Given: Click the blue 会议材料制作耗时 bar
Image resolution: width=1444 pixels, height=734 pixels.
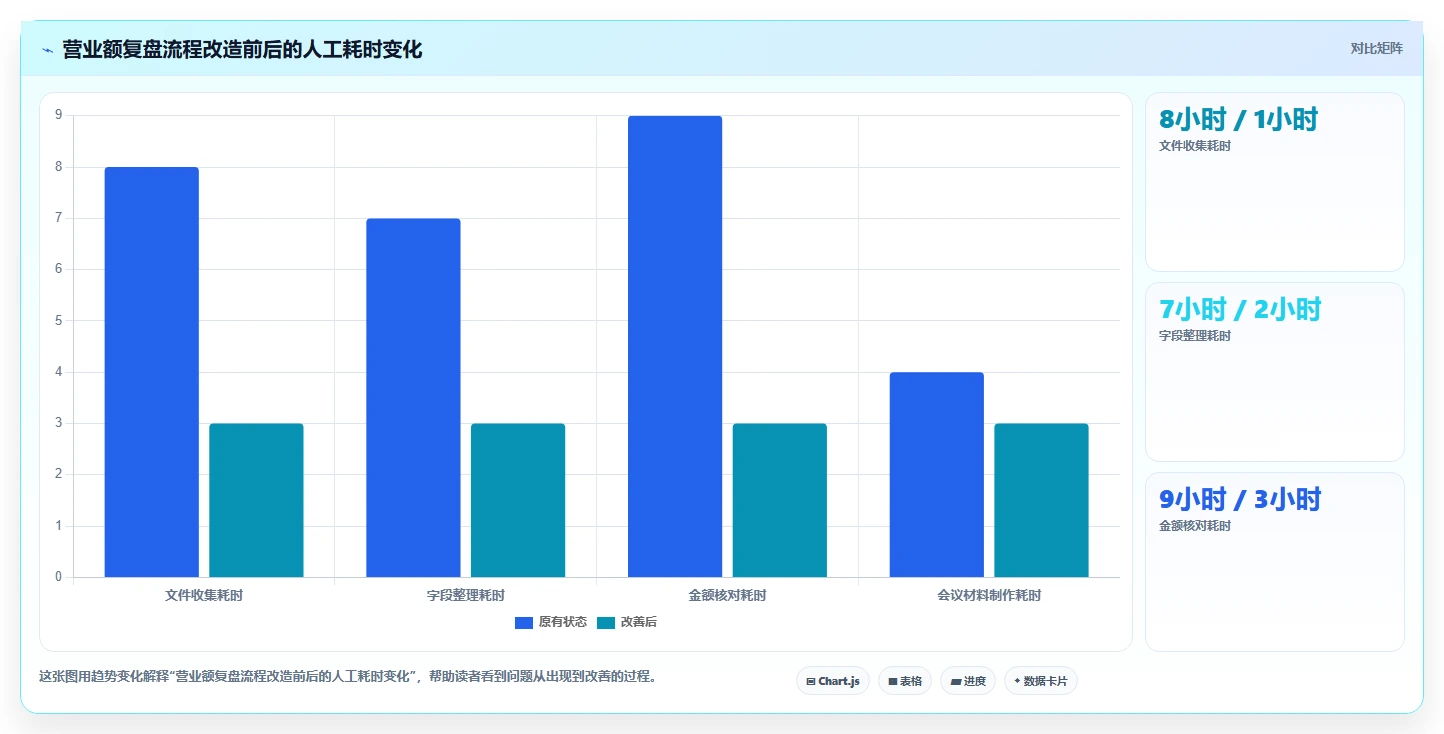Looking at the screenshot, I should click(937, 475).
